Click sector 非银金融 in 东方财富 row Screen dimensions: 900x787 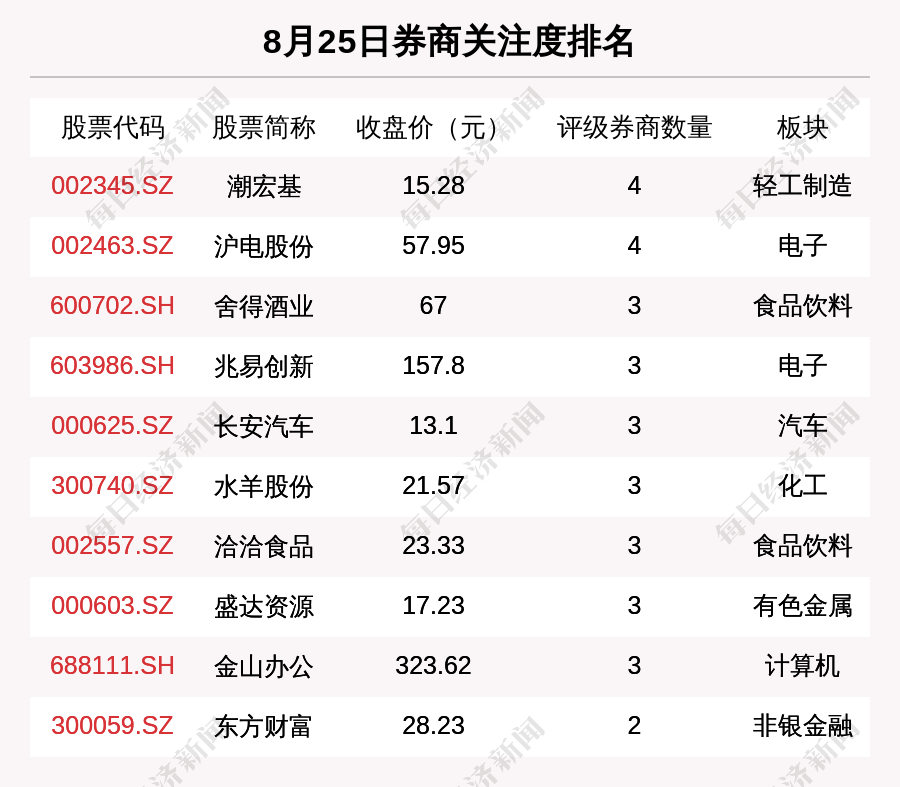point(802,726)
